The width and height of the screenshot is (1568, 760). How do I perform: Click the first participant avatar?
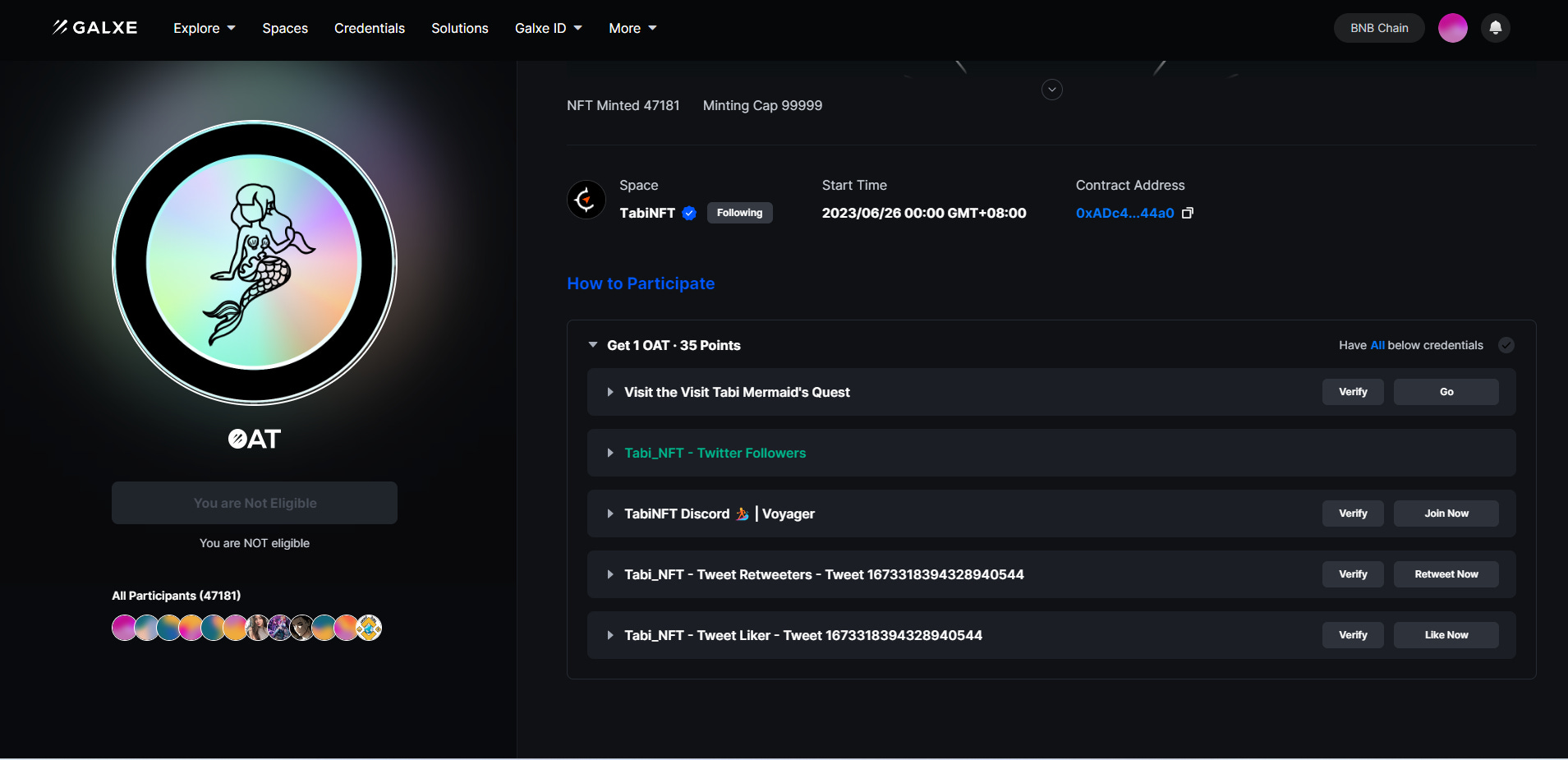(122, 627)
